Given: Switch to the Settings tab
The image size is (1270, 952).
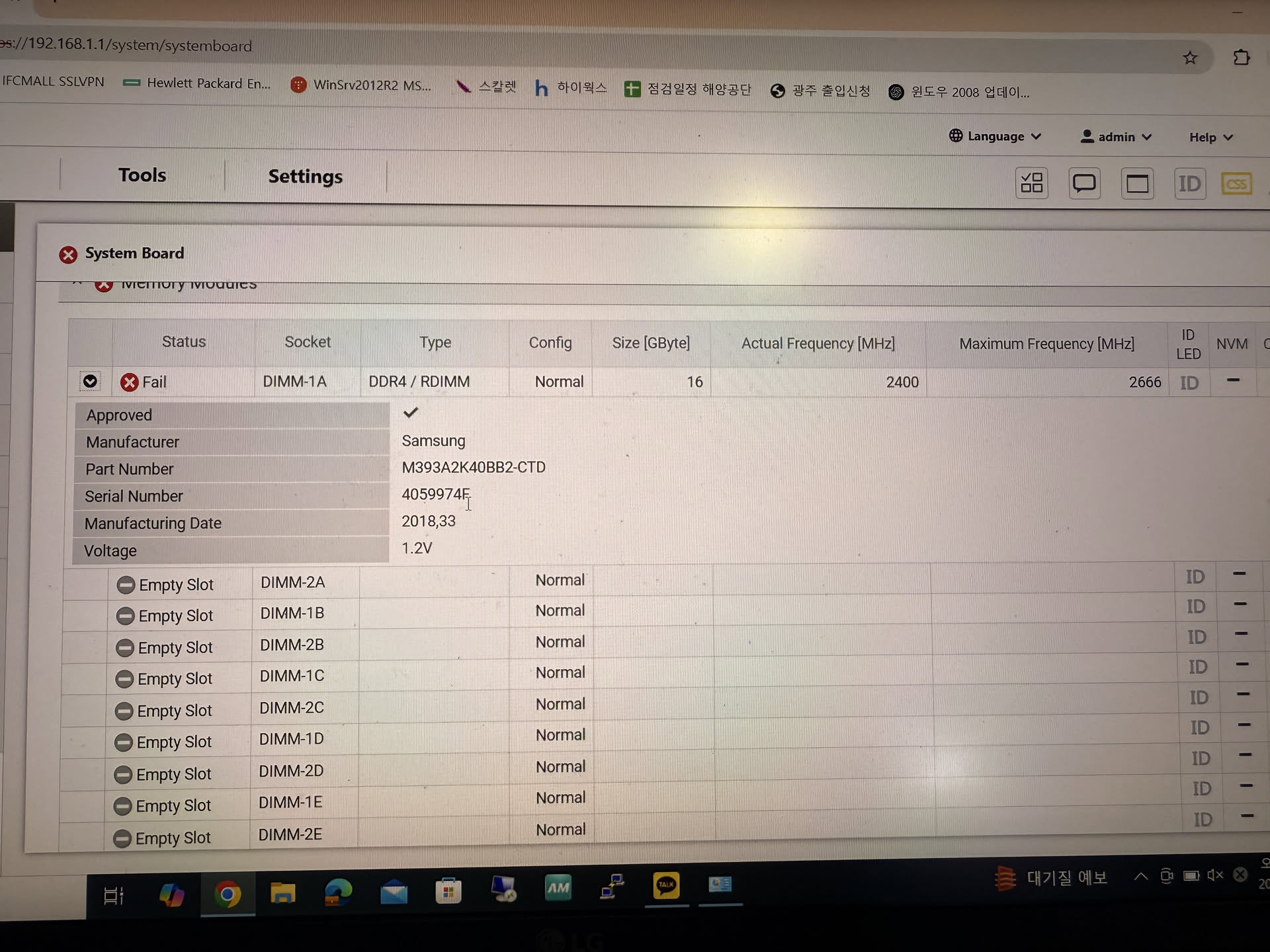Looking at the screenshot, I should 305,177.
